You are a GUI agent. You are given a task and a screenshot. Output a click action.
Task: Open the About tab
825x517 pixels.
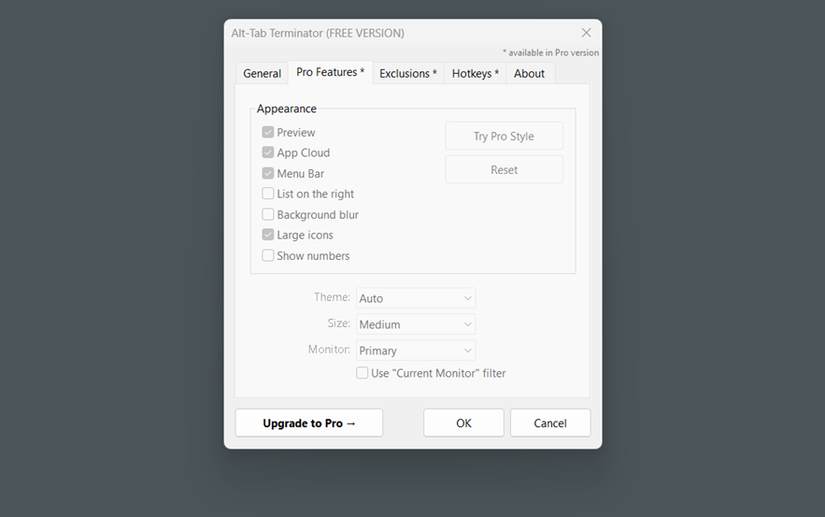(529, 74)
